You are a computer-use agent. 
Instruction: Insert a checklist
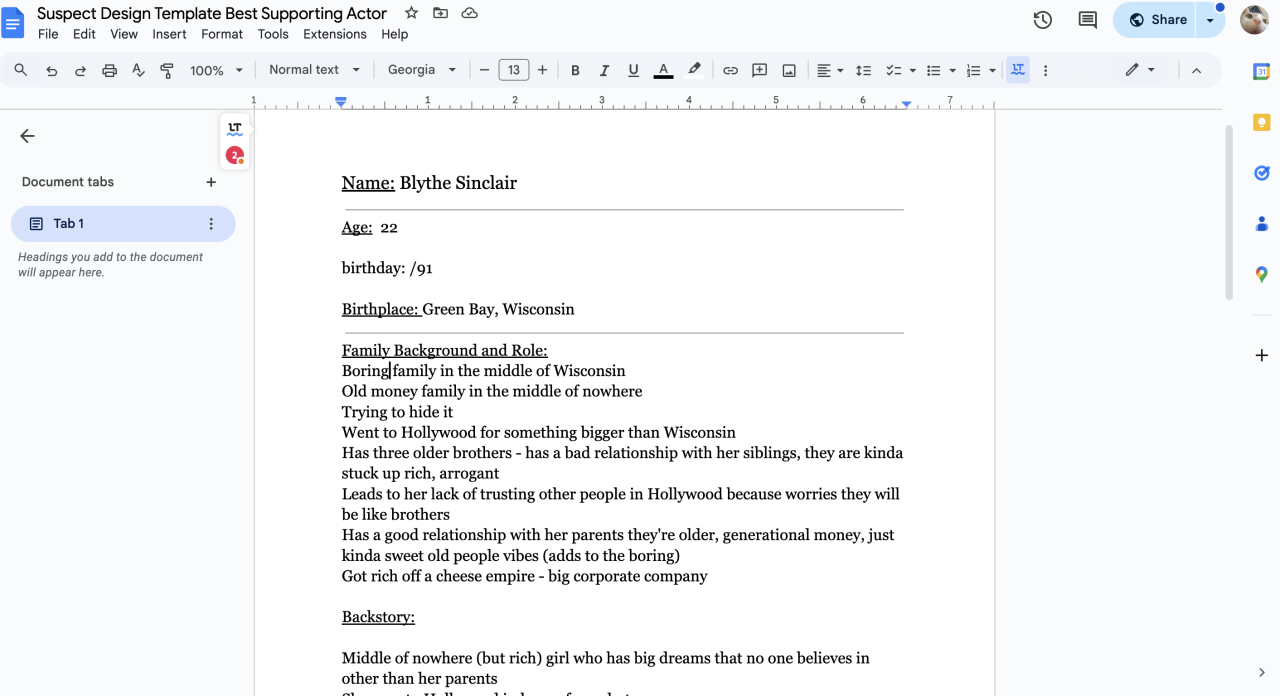894,70
